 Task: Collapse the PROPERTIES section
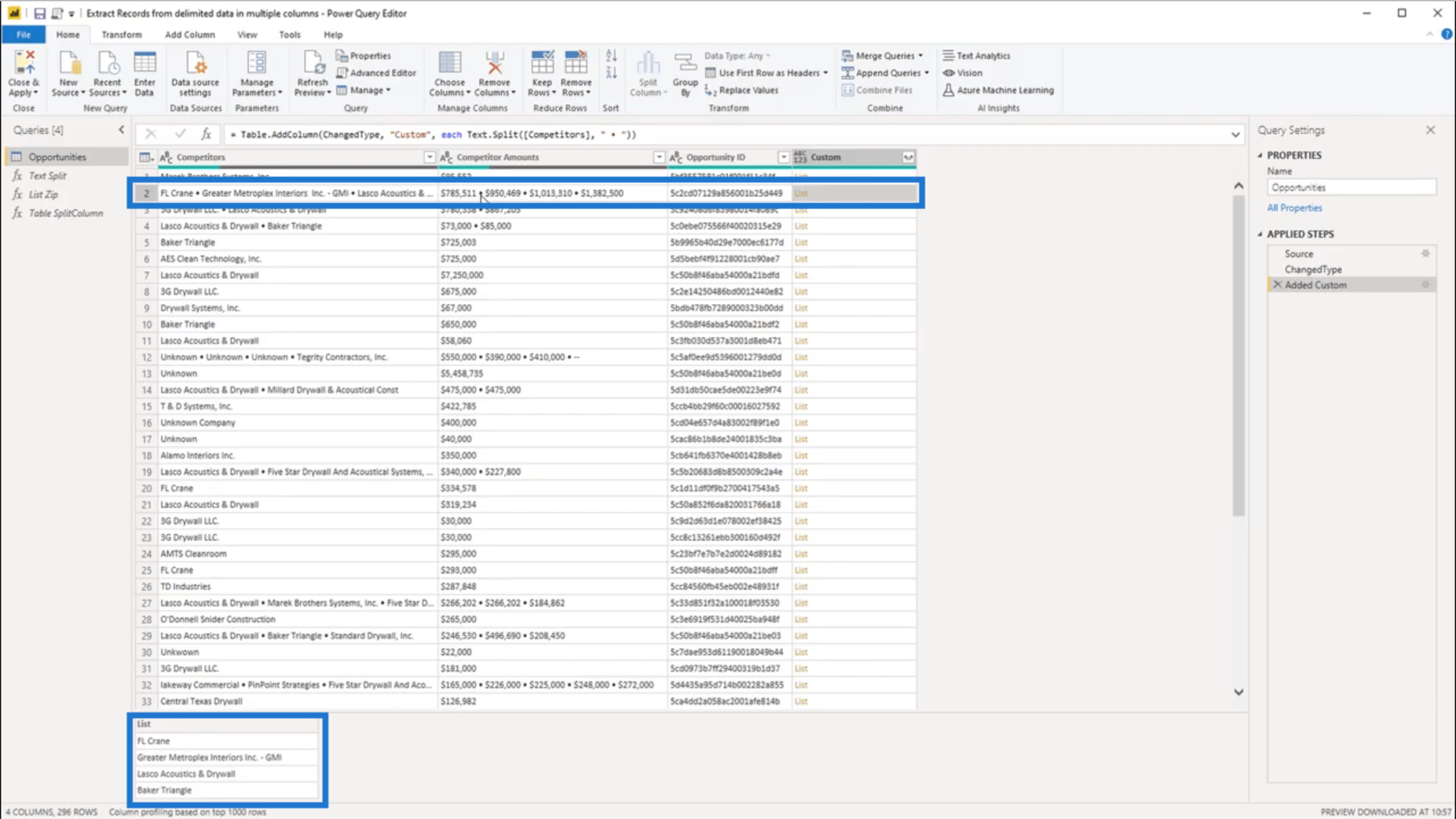1260,155
